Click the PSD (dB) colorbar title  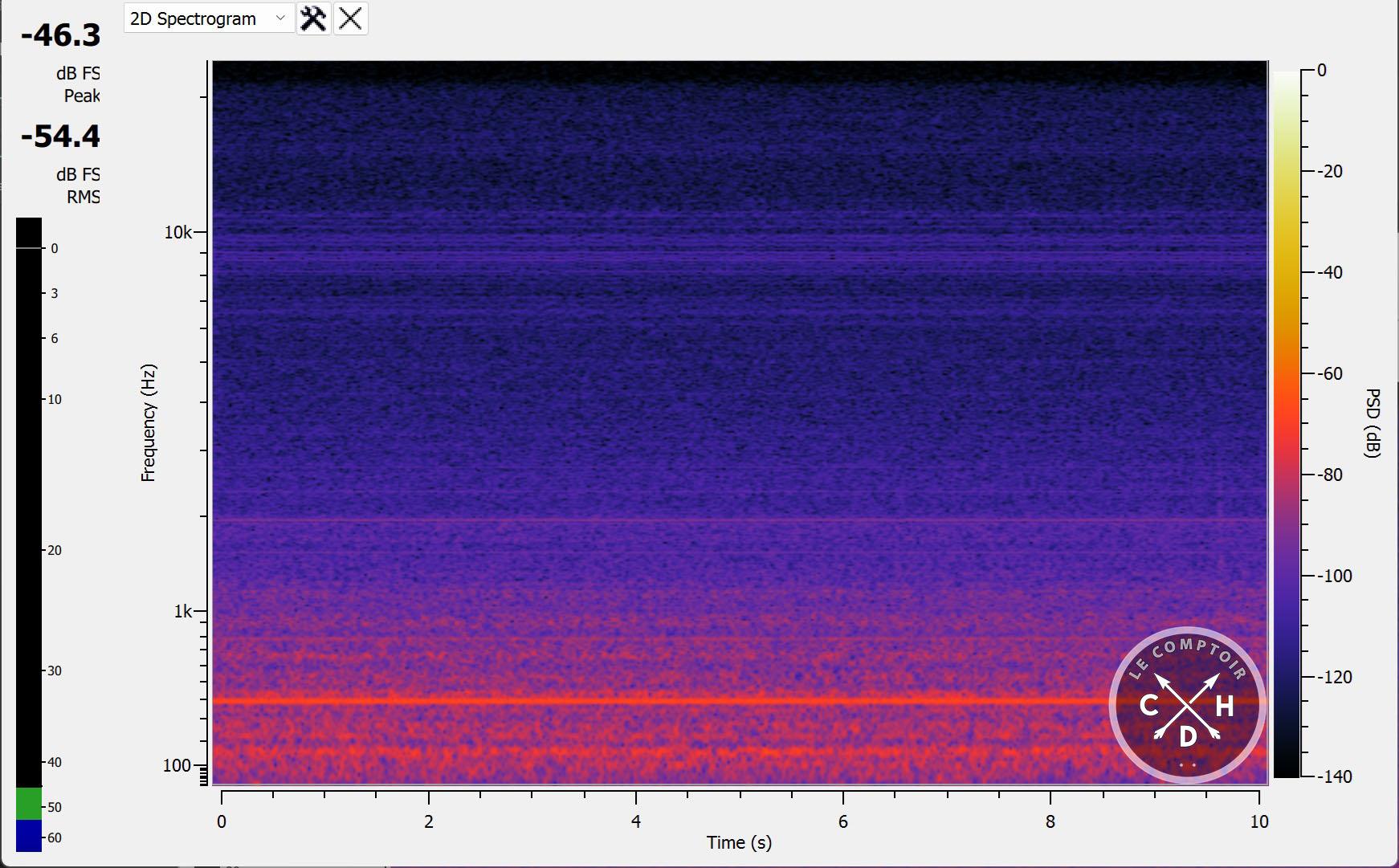pyautogui.click(x=1372, y=423)
